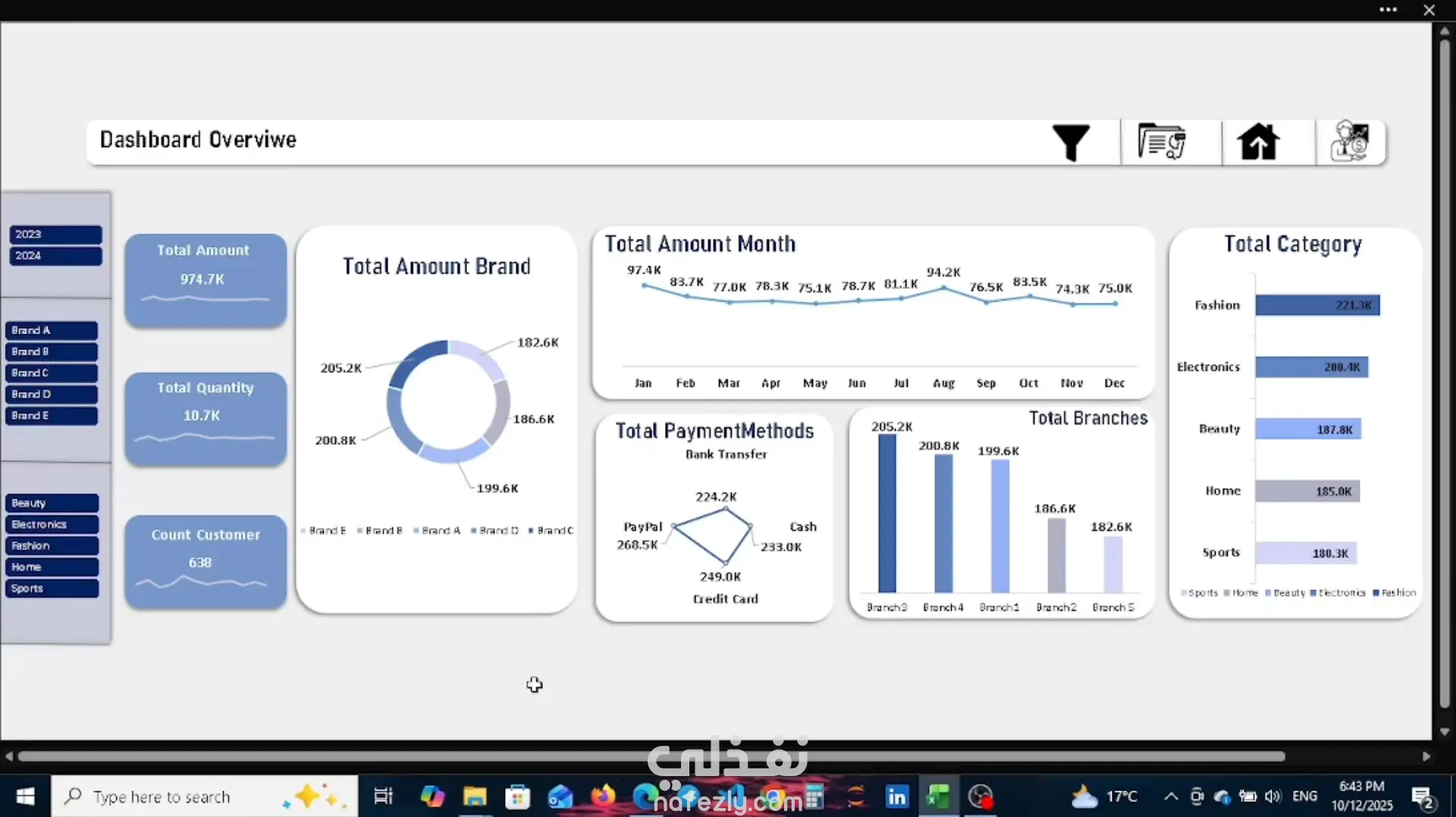Open the three-dots menu at top right
This screenshot has height=817, width=1456.
click(x=1388, y=10)
